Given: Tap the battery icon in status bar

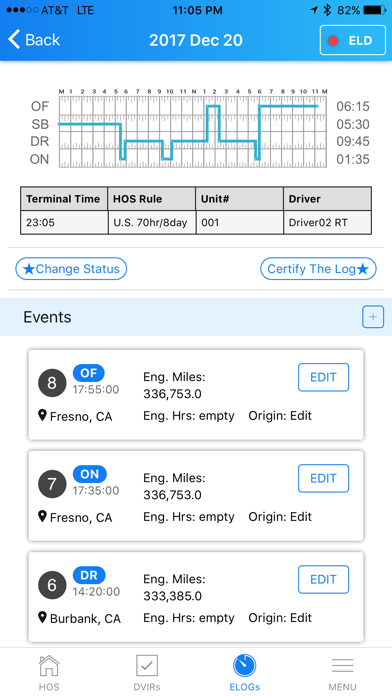Looking at the screenshot, I should 375,10.
